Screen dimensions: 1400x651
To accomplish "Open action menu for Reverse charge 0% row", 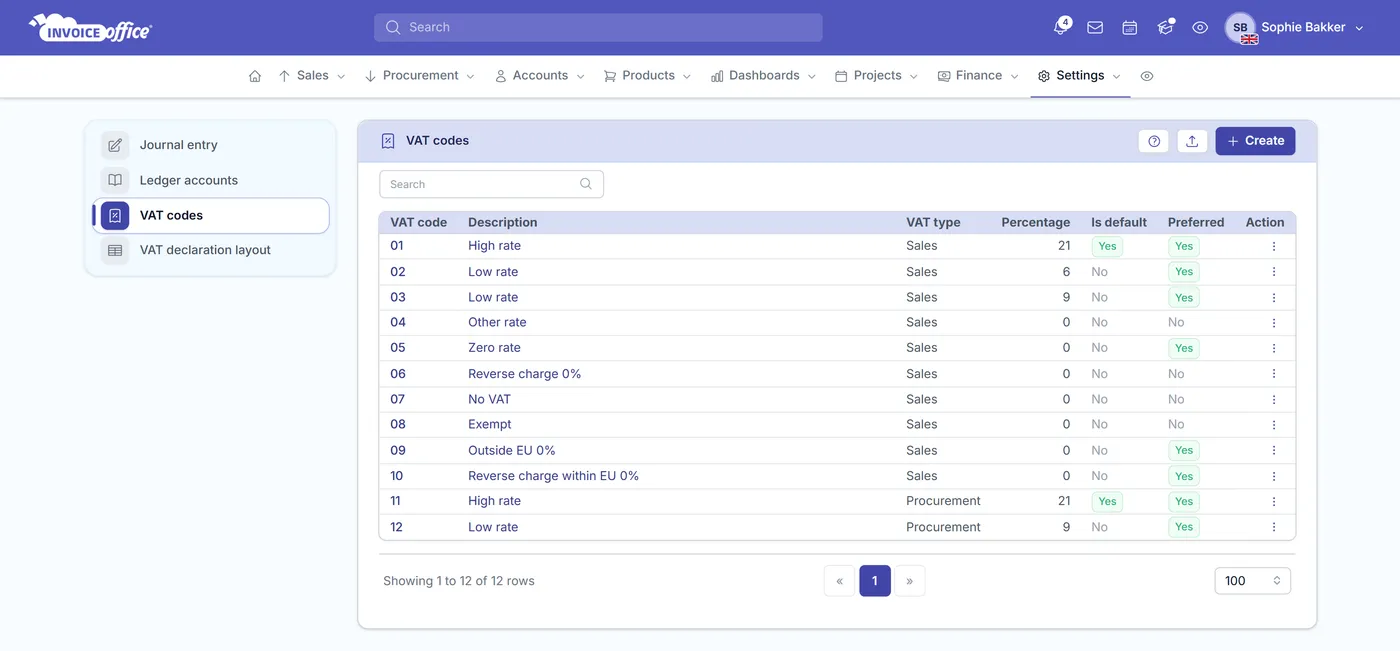I will 1274,374.
